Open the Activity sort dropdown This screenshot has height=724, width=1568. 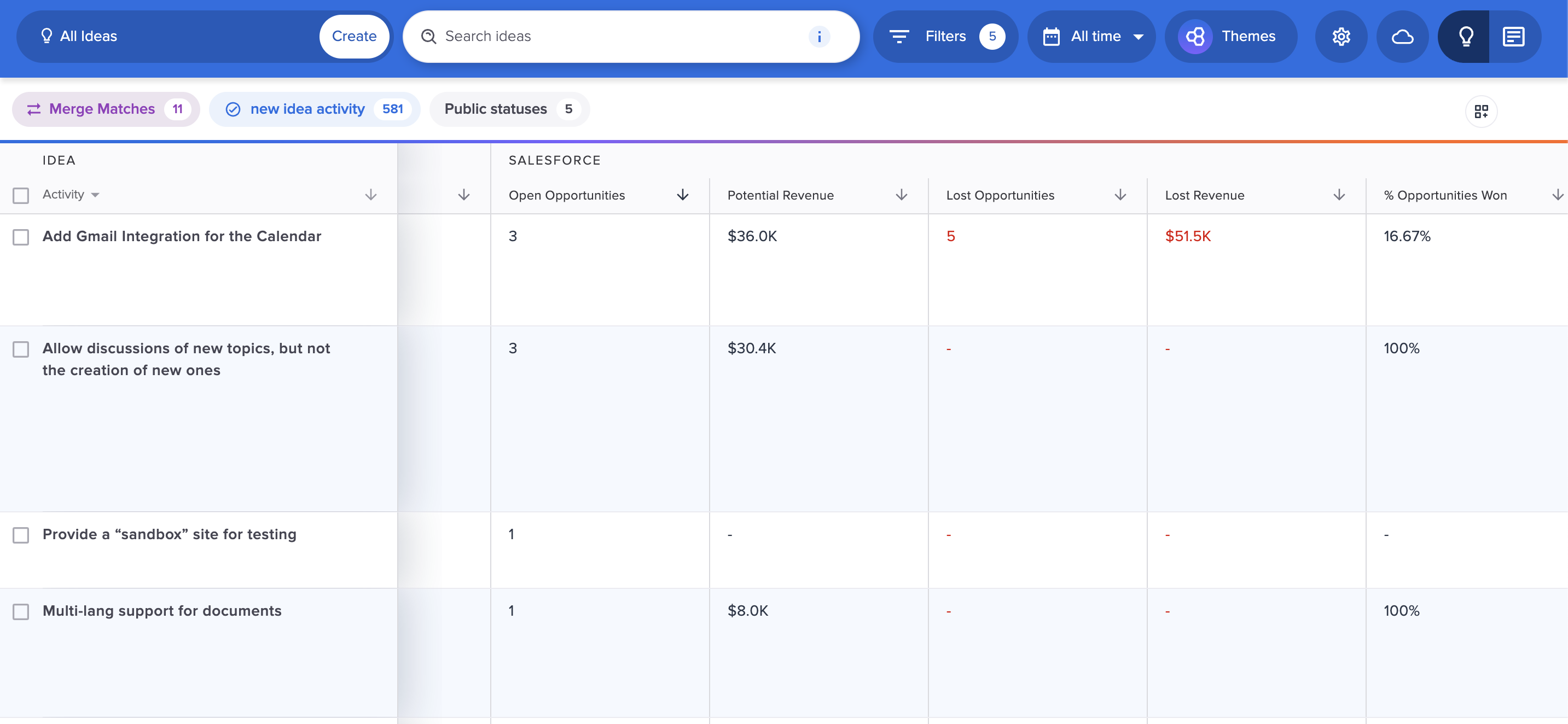coord(71,195)
